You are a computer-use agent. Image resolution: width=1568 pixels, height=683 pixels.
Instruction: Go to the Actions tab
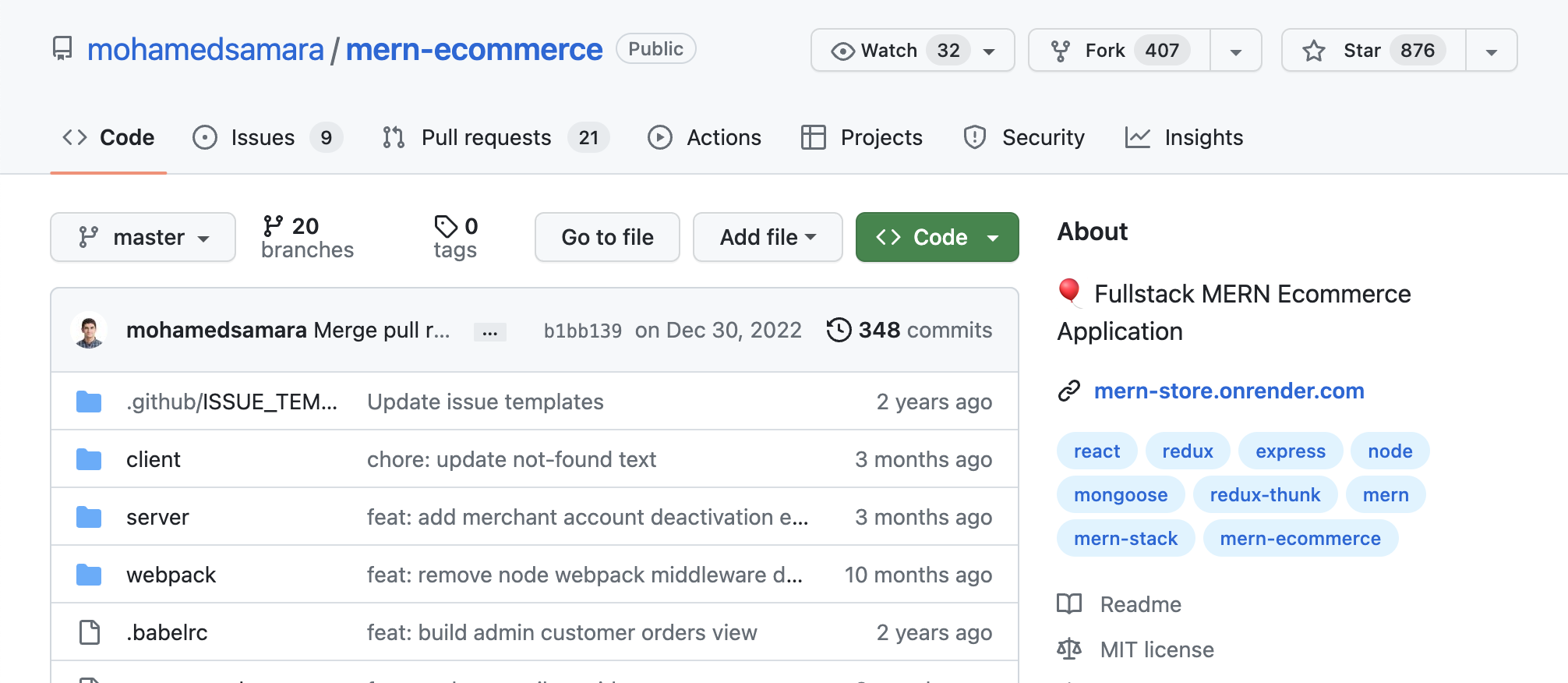point(705,137)
